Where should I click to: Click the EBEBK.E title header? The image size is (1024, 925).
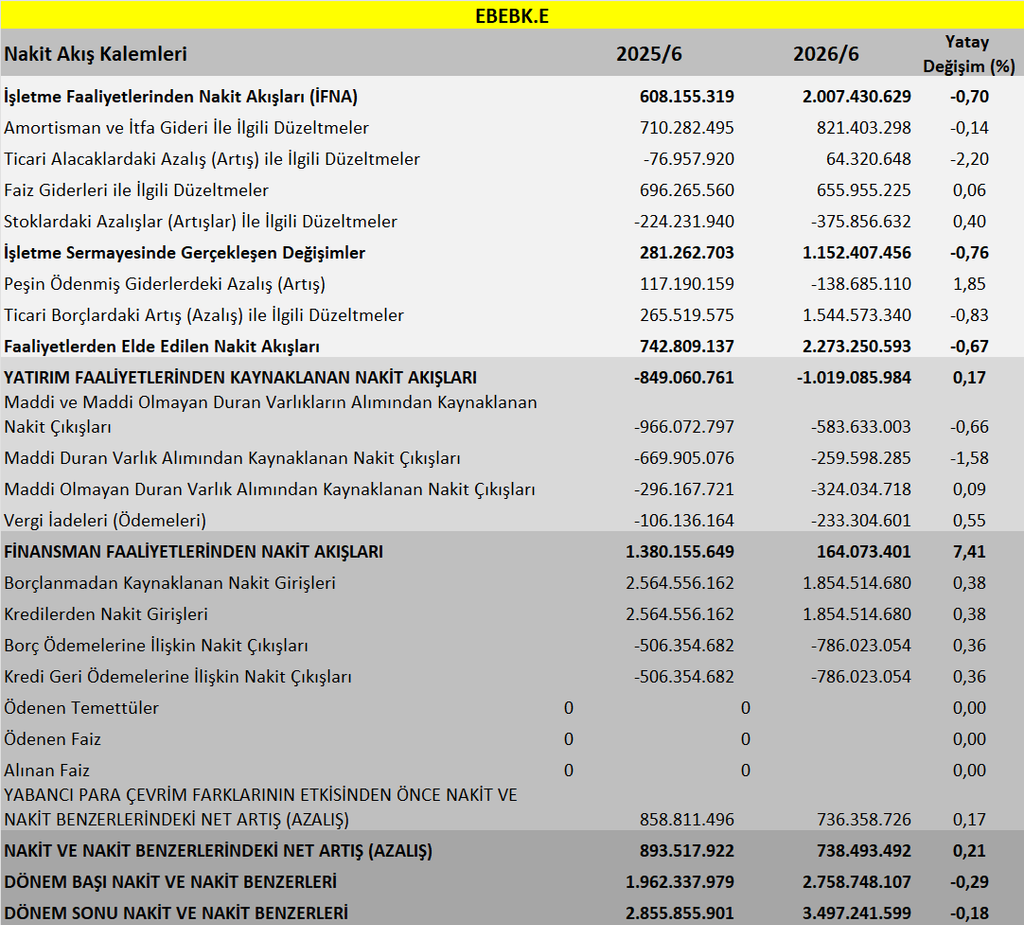pyautogui.click(x=512, y=16)
